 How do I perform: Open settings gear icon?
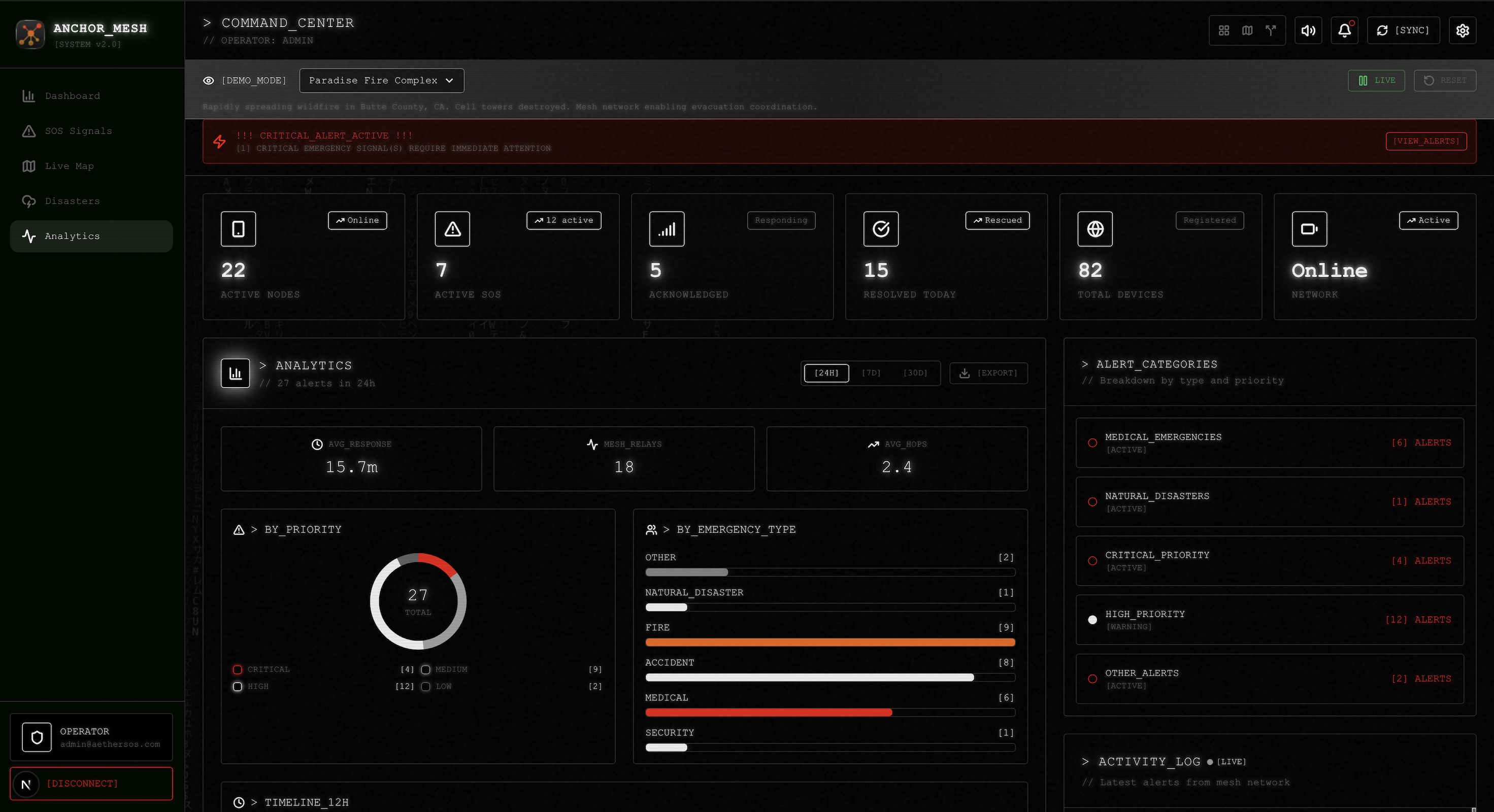point(1462,30)
